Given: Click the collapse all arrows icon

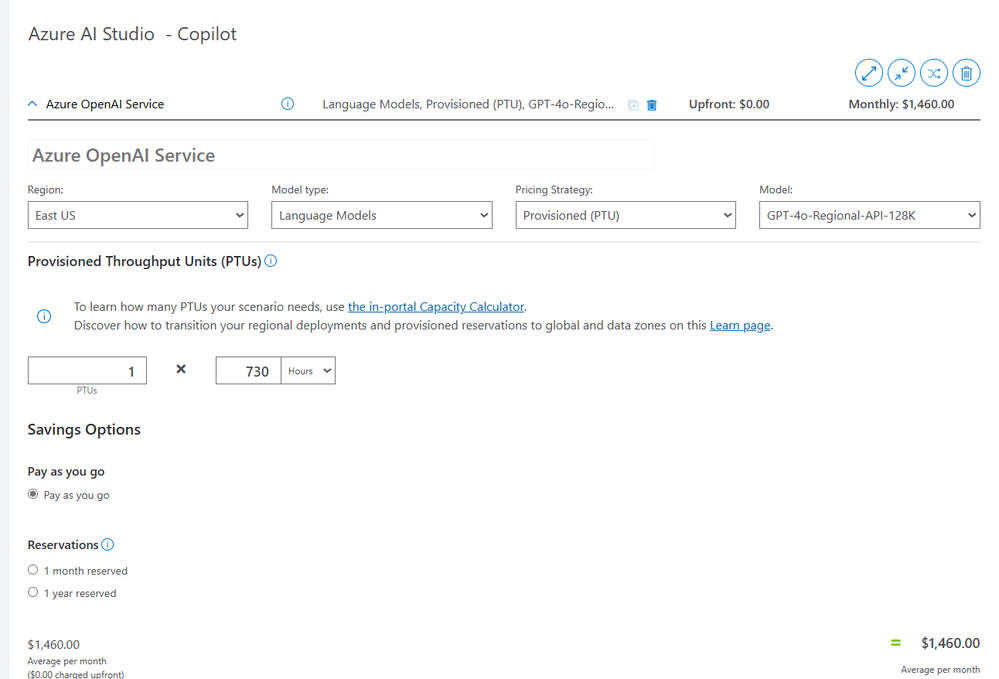Looking at the screenshot, I should pyautogui.click(x=901, y=73).
